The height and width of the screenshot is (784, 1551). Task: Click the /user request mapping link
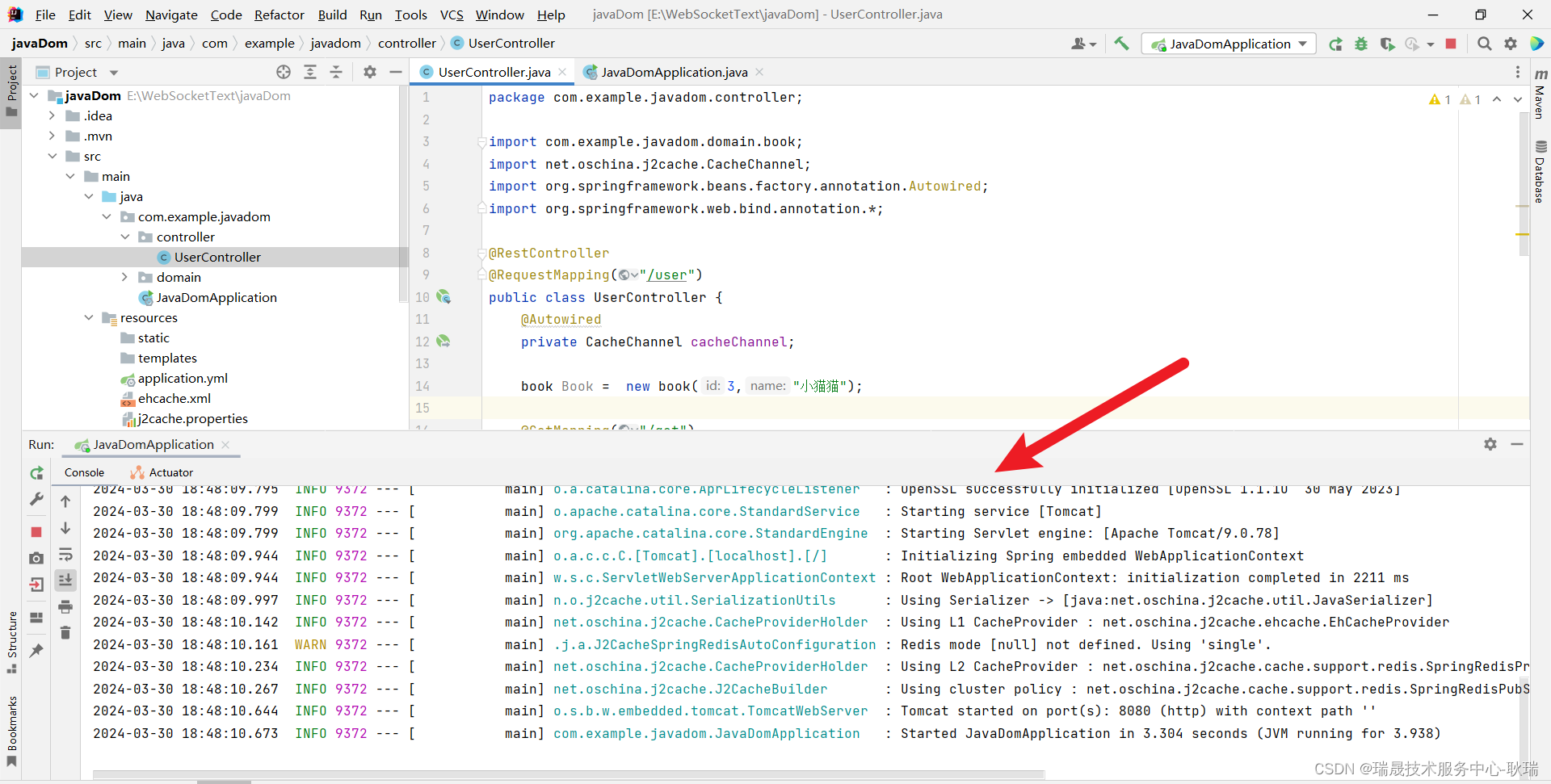pos(666,275)
